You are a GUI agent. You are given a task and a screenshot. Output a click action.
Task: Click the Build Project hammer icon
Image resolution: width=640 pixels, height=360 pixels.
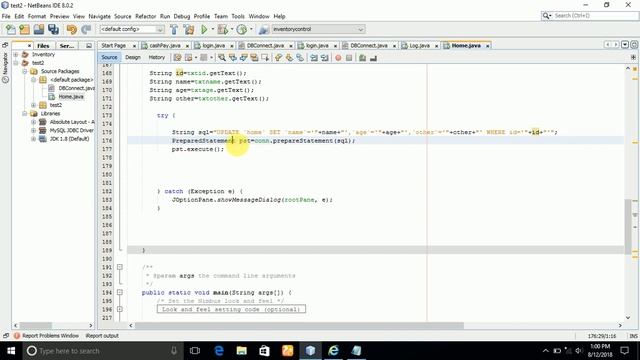click(174, 29)
